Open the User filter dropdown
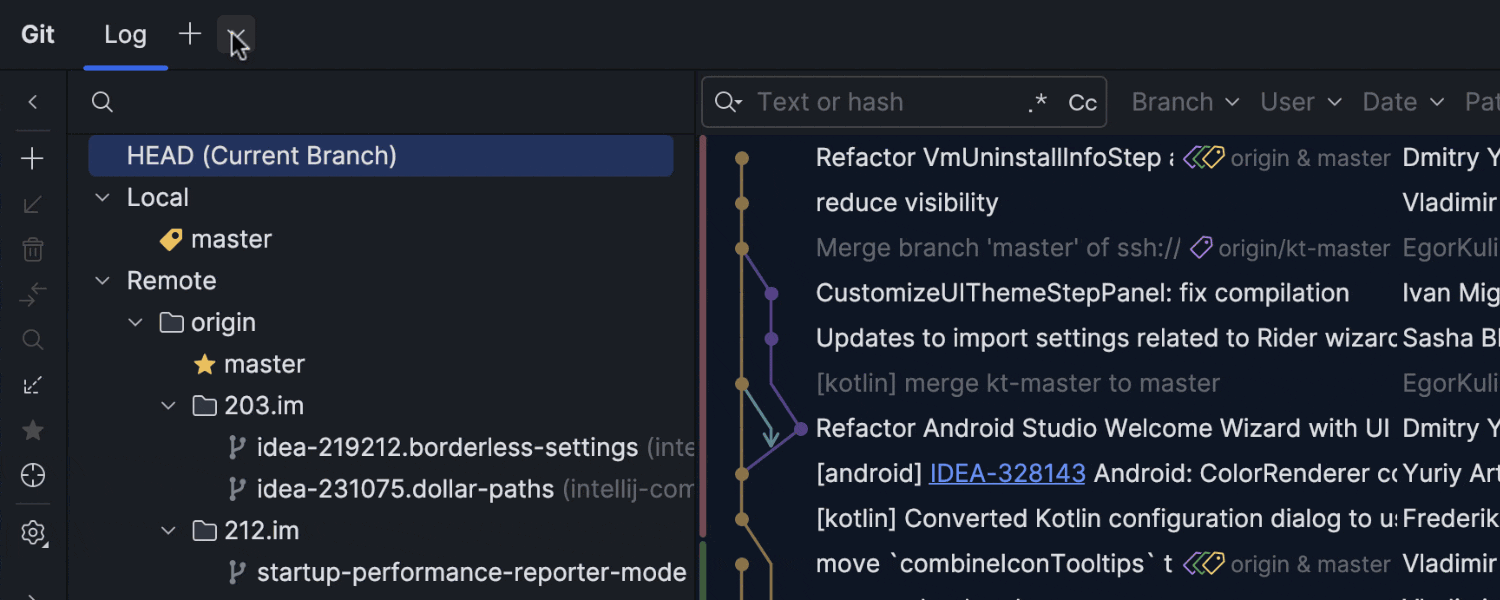The image size is (1500, 600). (x=1300, y=102)
